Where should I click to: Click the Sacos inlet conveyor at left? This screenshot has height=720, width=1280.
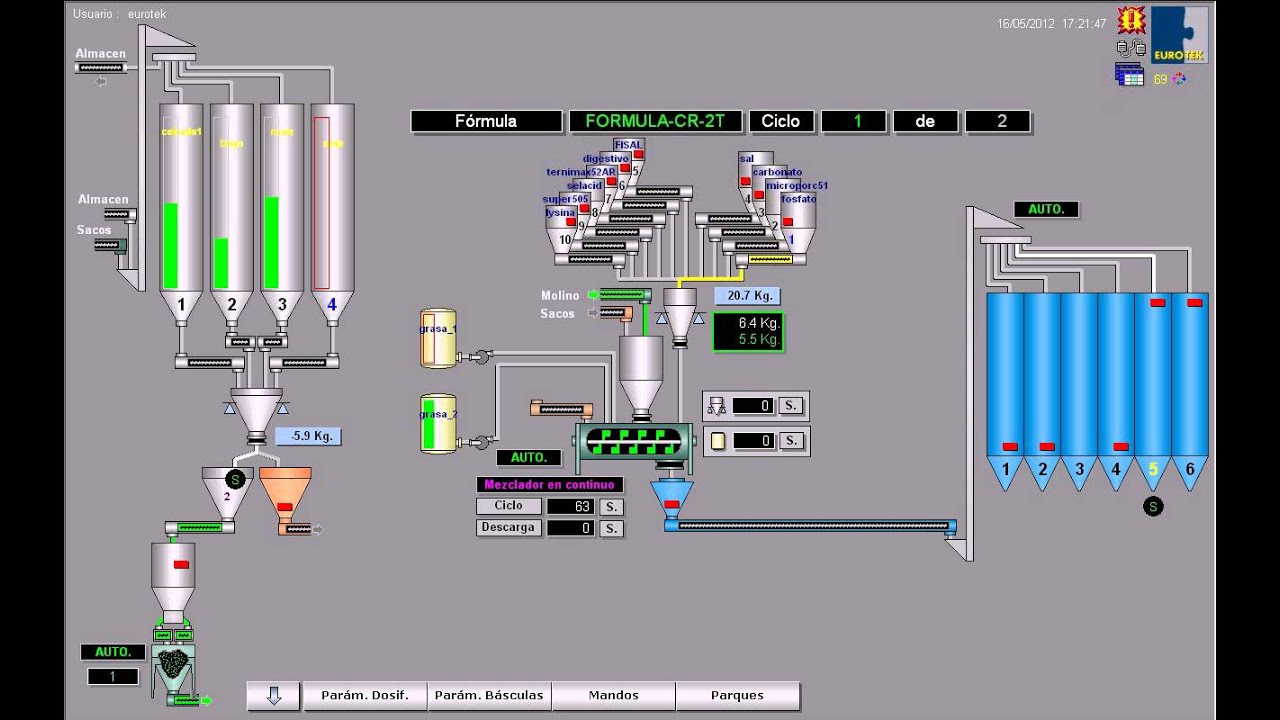110,245
